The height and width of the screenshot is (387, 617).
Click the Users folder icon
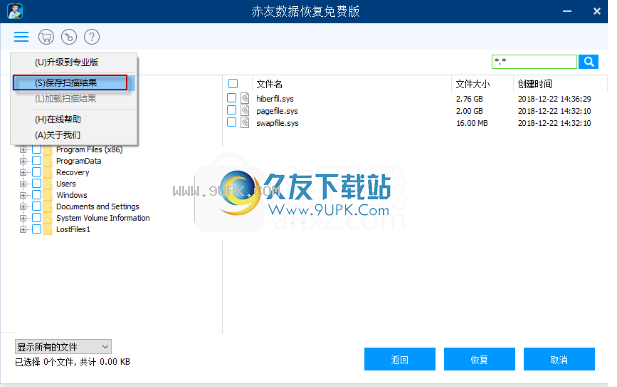(x=48, y=184)
